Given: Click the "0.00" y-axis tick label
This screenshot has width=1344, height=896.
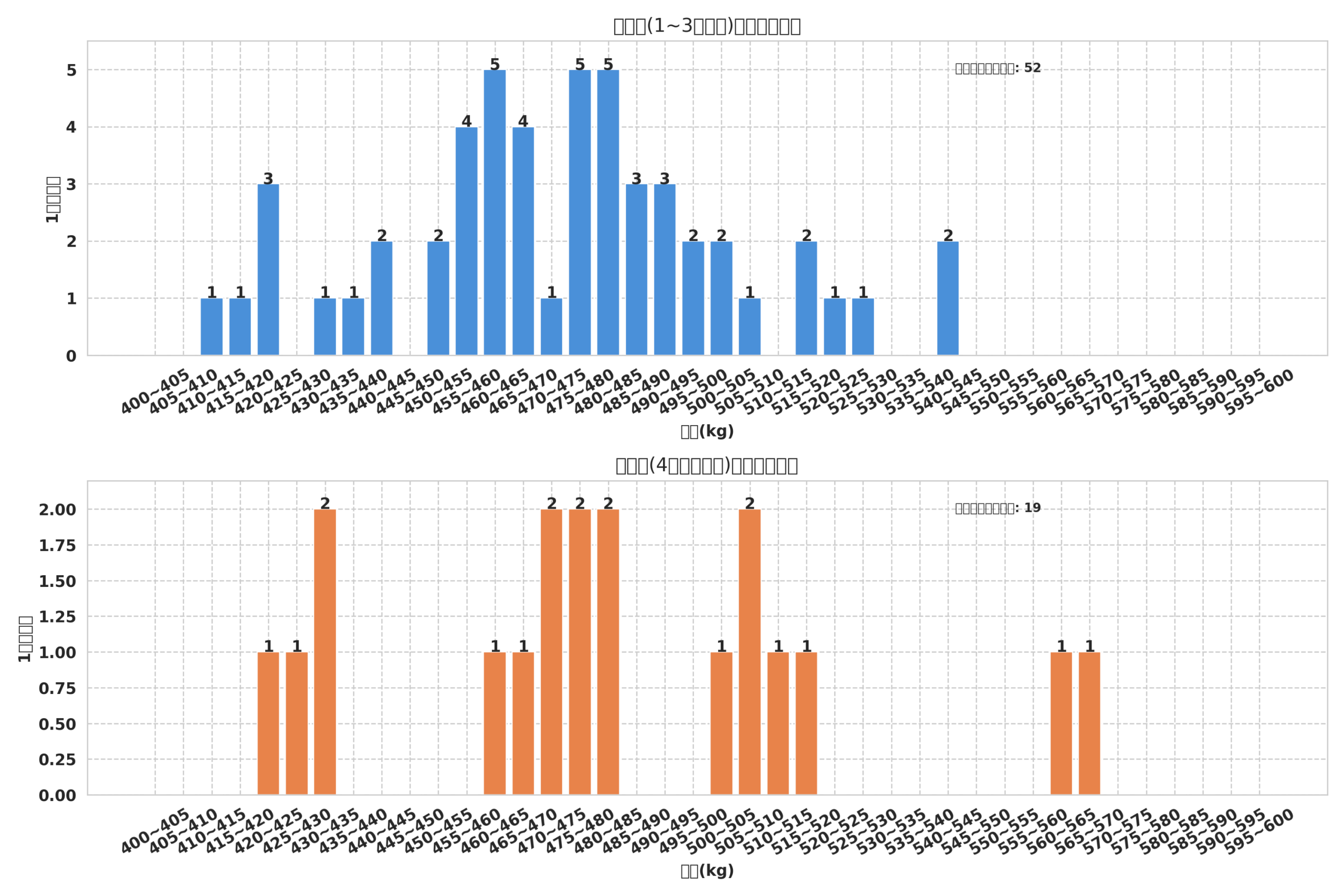Looking at the screenshot, I should tap(57, 796).
